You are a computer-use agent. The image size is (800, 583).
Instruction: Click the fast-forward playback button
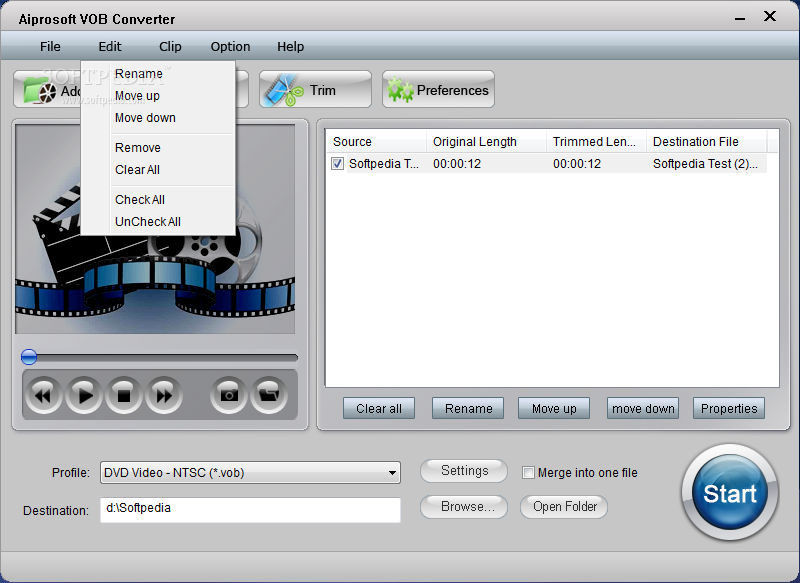point(164,395)
